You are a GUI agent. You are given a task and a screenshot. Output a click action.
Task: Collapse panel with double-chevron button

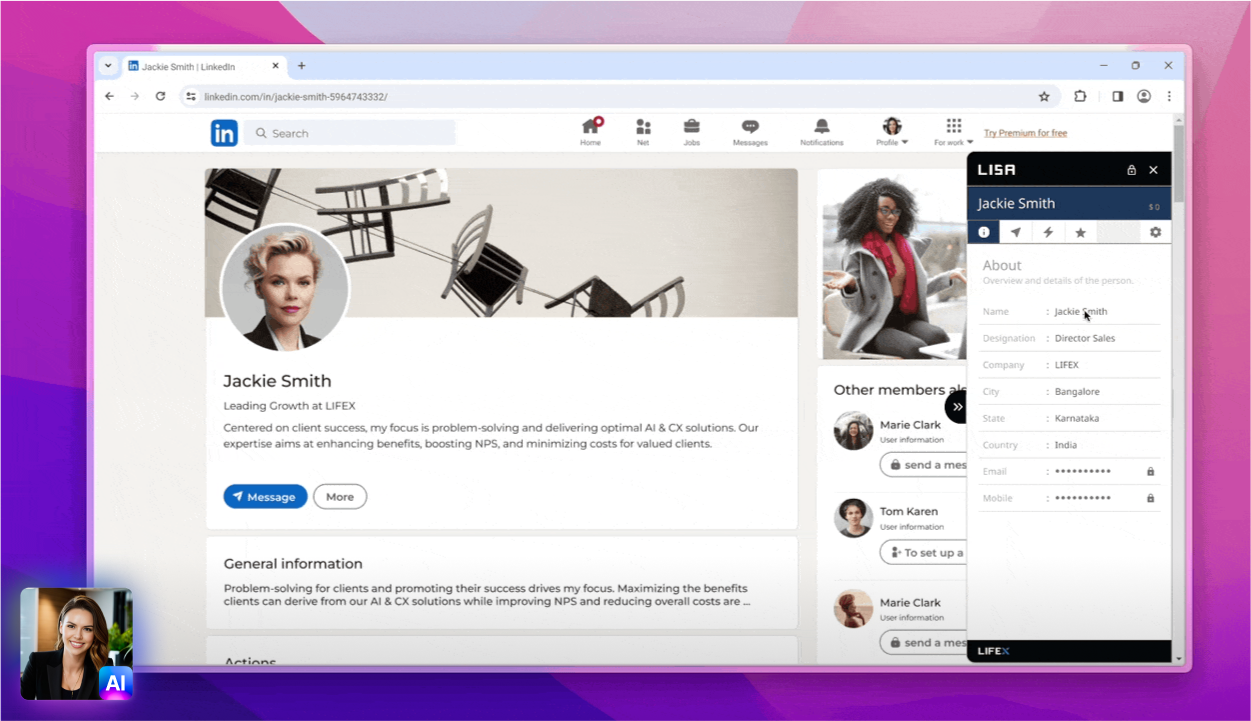click(957, 407)
